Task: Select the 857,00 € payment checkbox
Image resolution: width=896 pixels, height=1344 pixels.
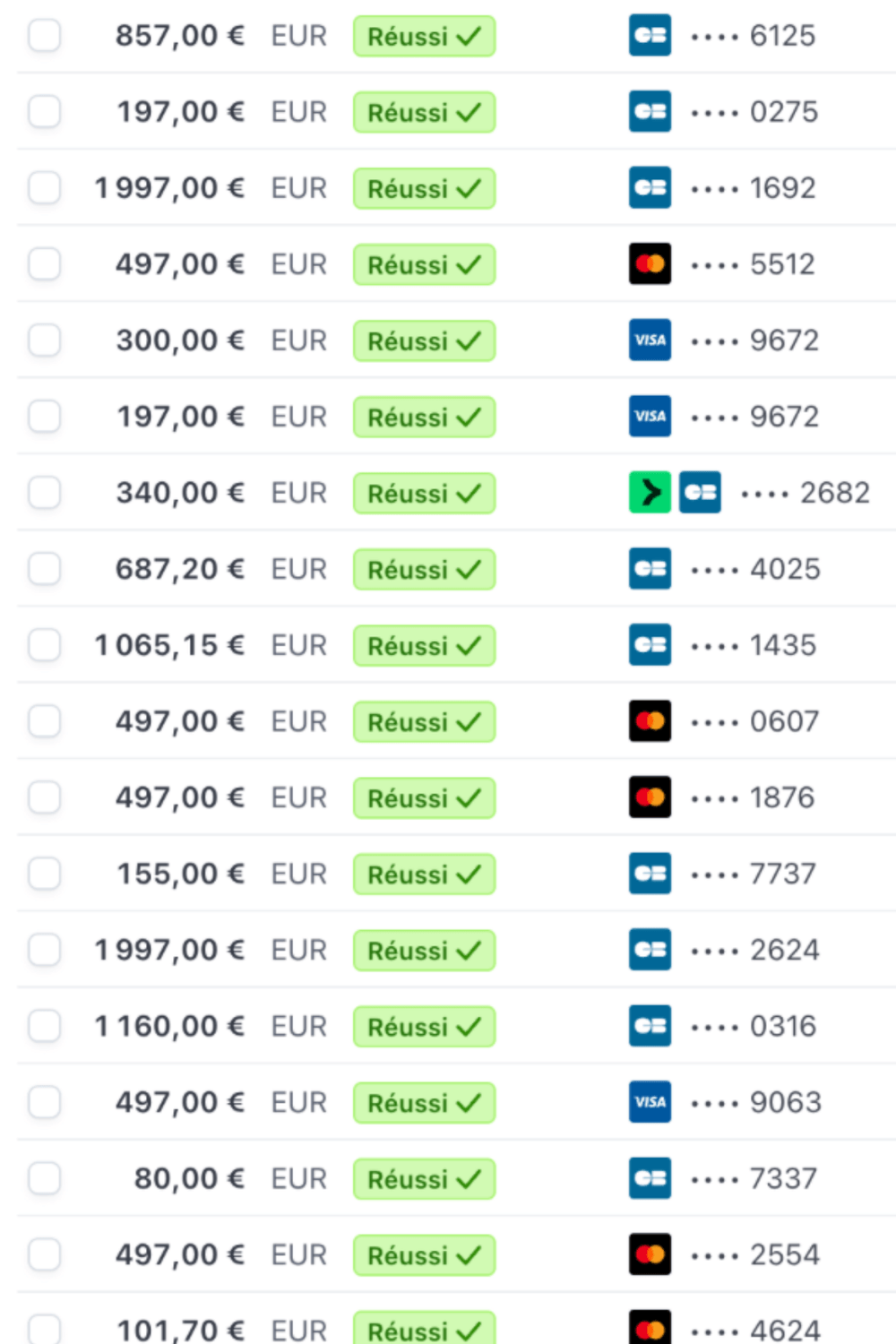Action: pyautogui.click(x=44, y=36)
